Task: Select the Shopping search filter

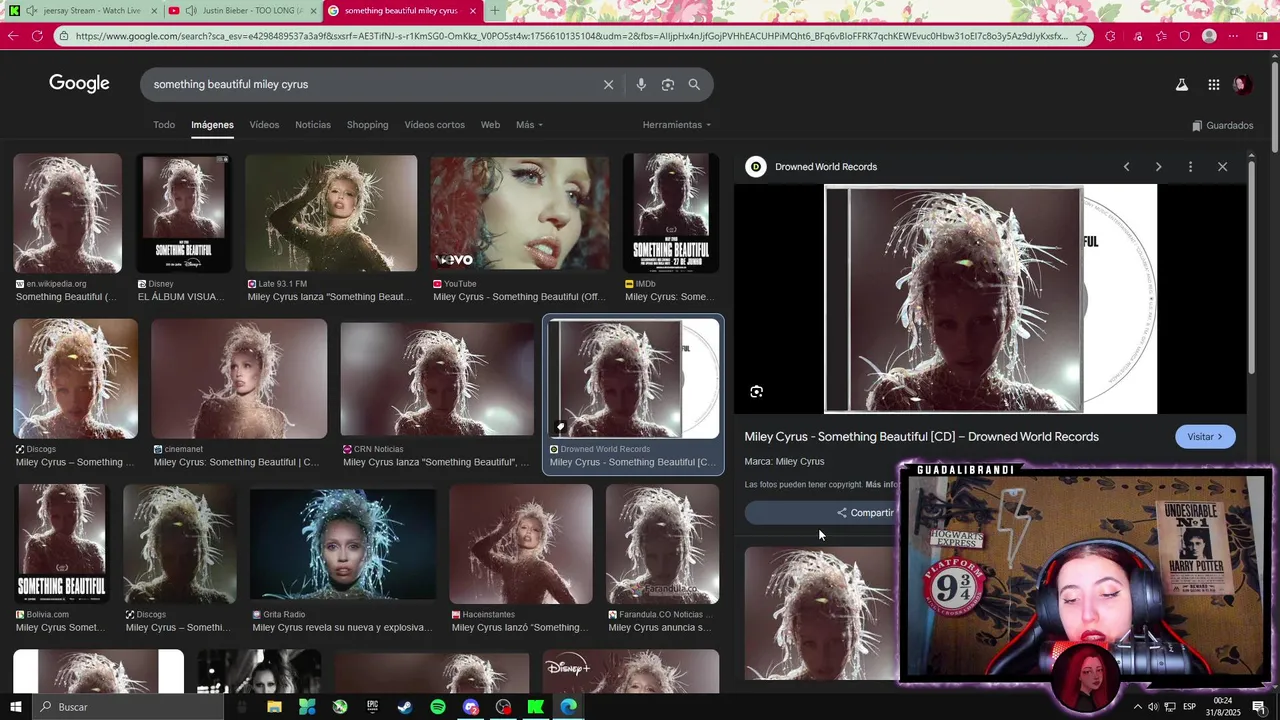Action: pos(367,125)
